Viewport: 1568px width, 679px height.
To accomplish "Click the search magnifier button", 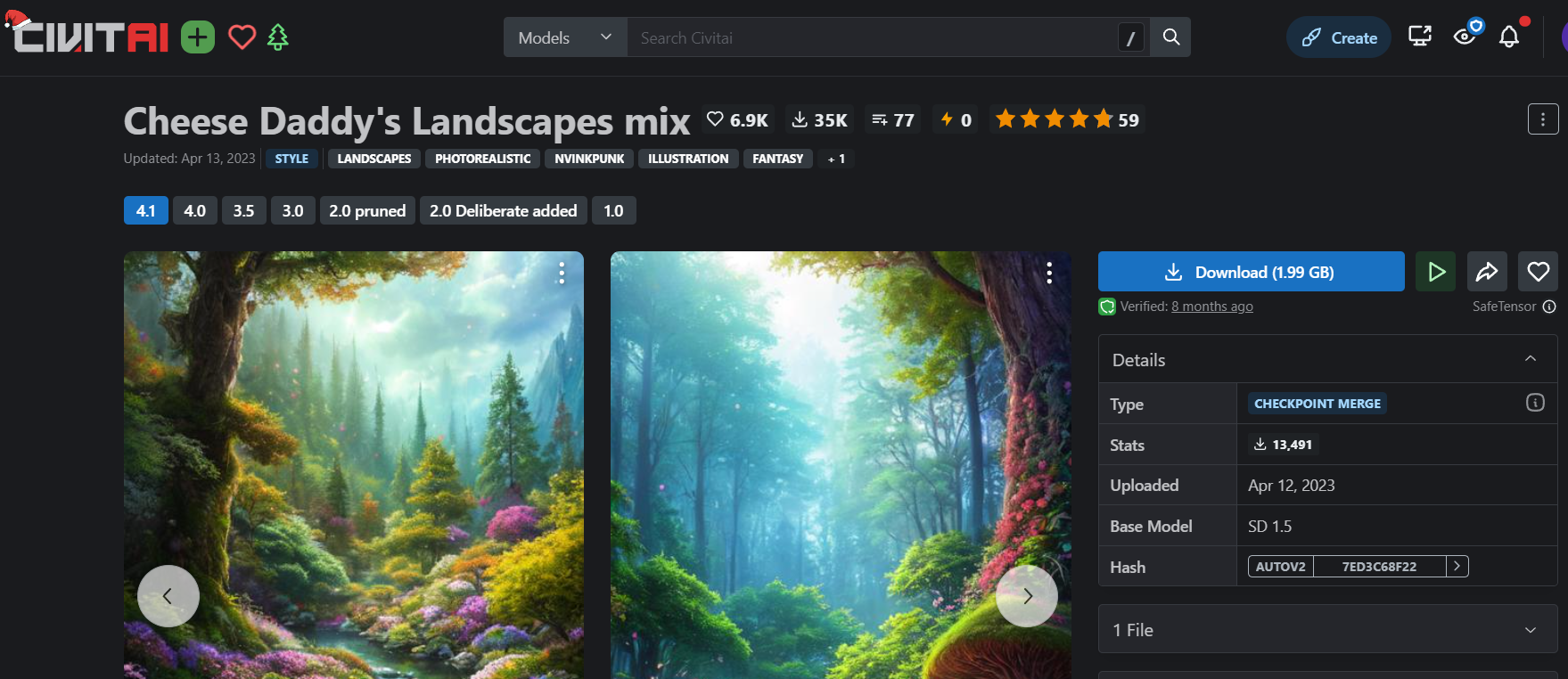I will [x=1170, y=37].
